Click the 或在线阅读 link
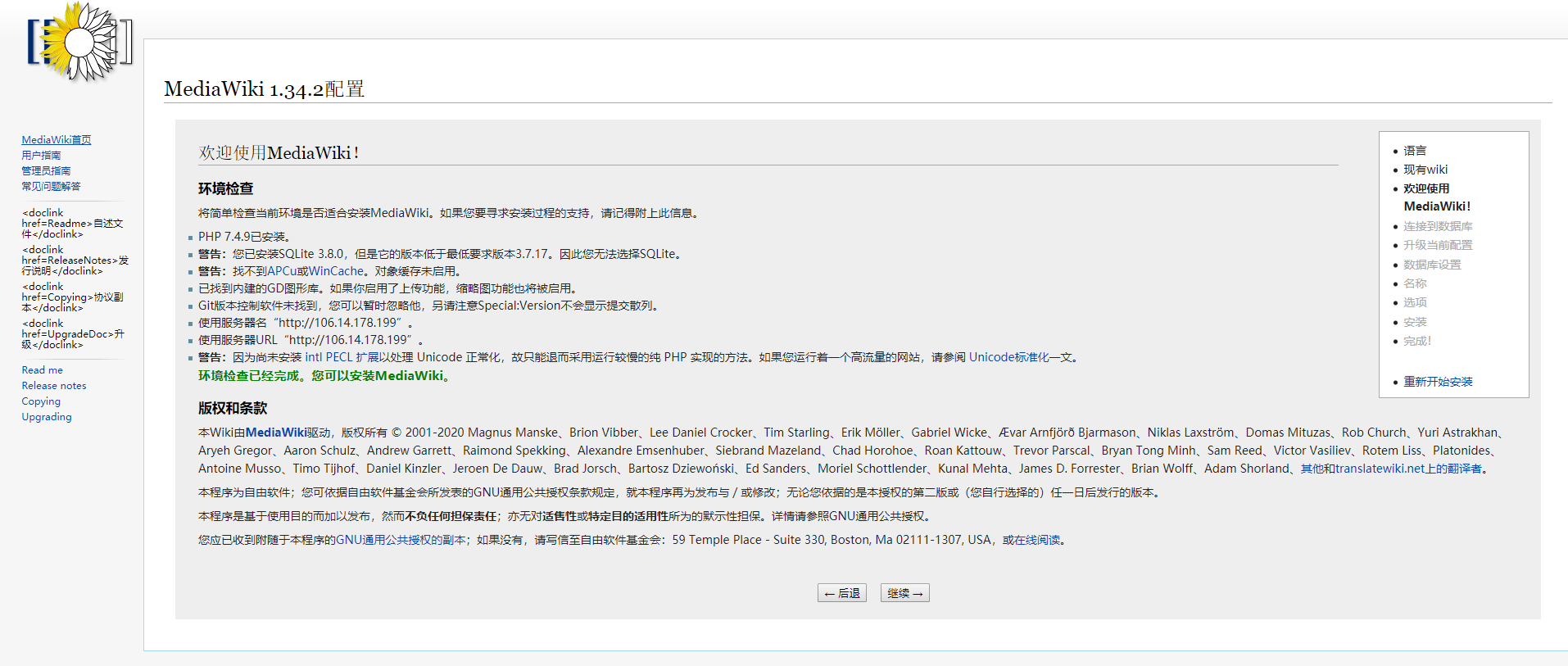The image size is (1568, 666). click(x=1031, y=540)
